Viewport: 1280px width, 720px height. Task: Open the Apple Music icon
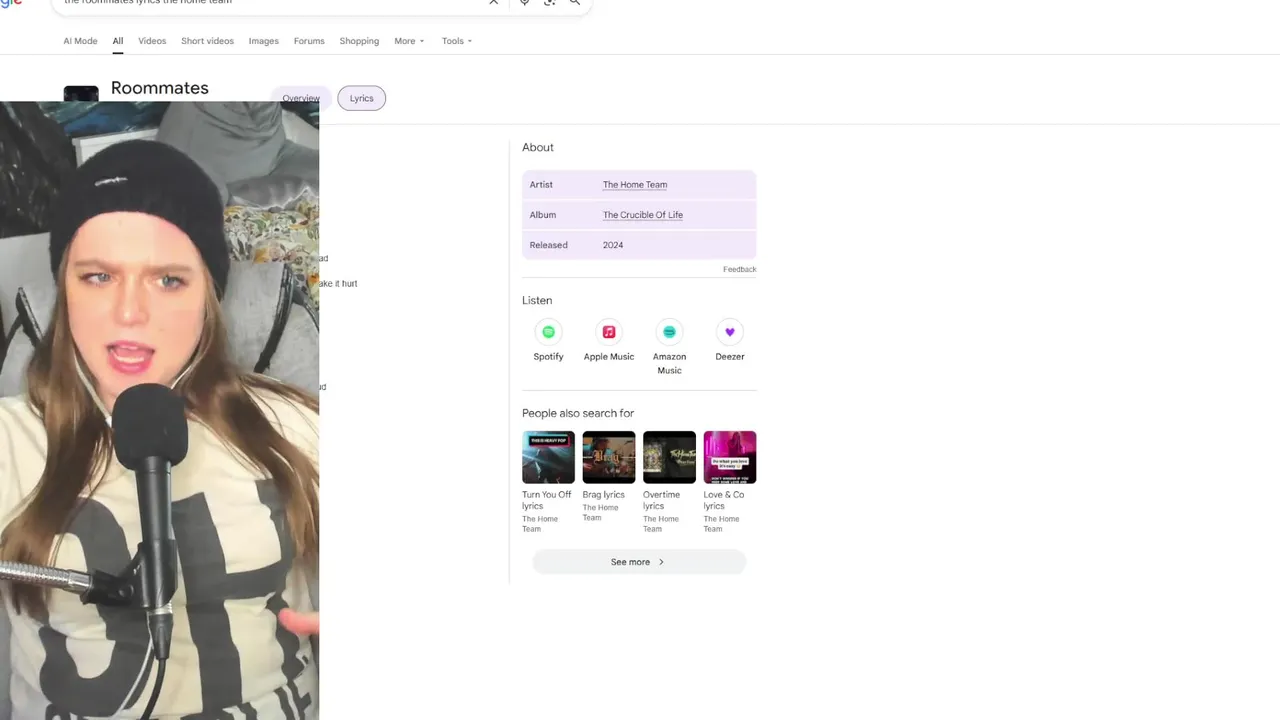pyautogui.click(x=609, y=332)
